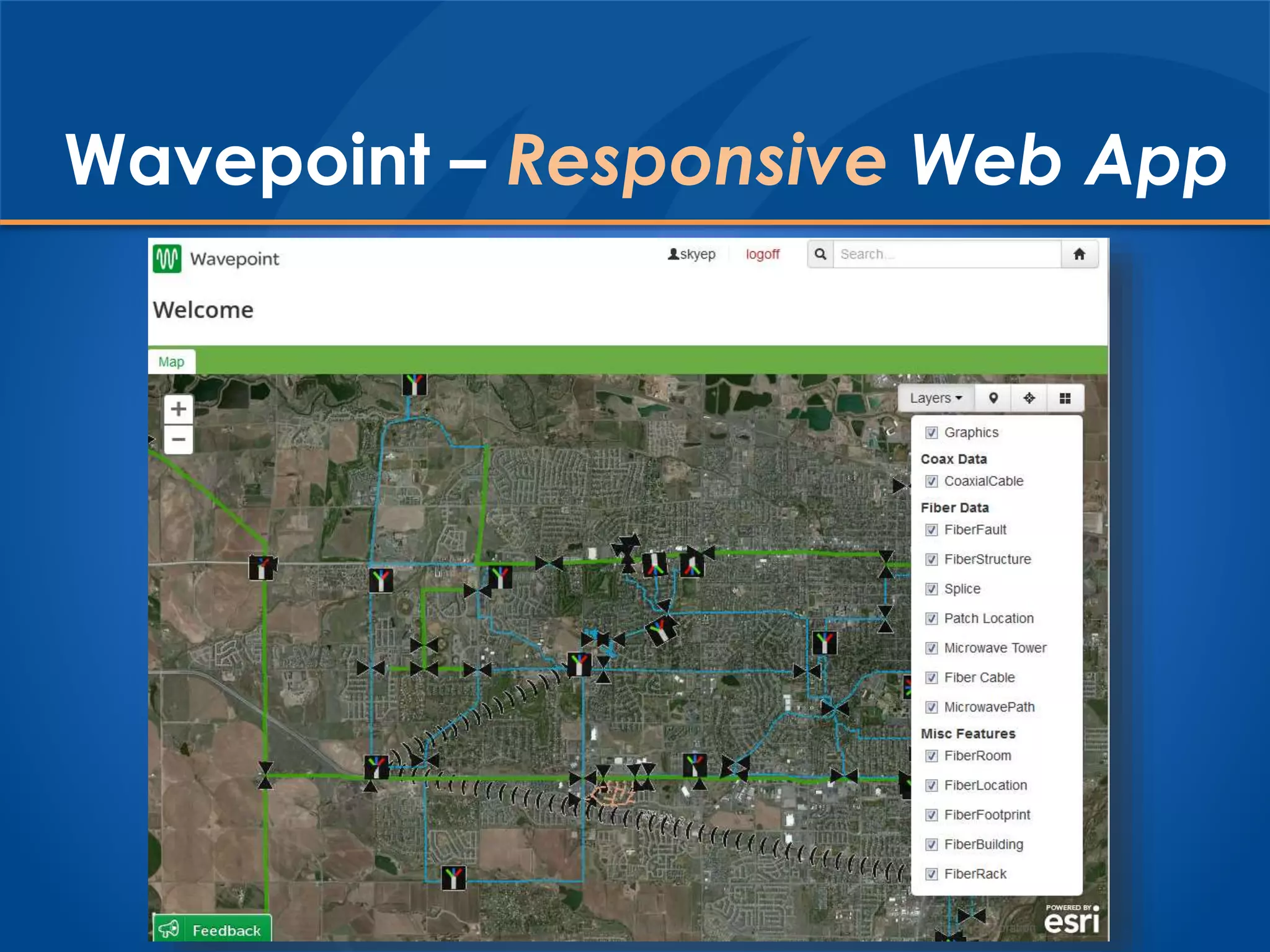Toggle the Graphics layer checkbox

931,433
